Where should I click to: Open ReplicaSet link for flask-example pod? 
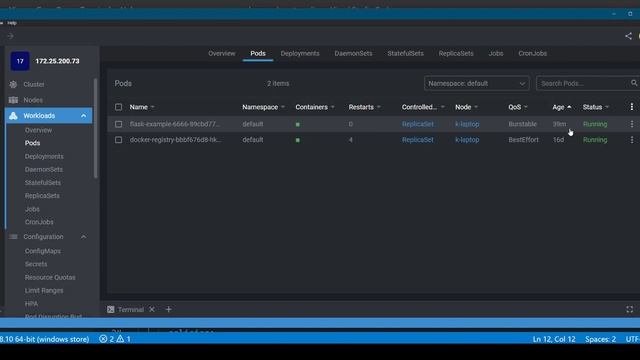point(418,124)
